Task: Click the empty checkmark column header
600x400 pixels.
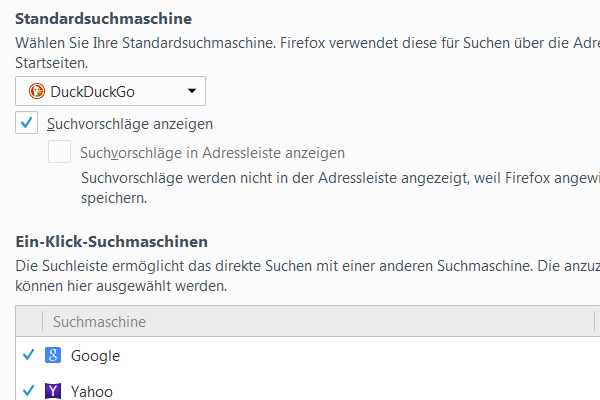Action: (29, 321)
